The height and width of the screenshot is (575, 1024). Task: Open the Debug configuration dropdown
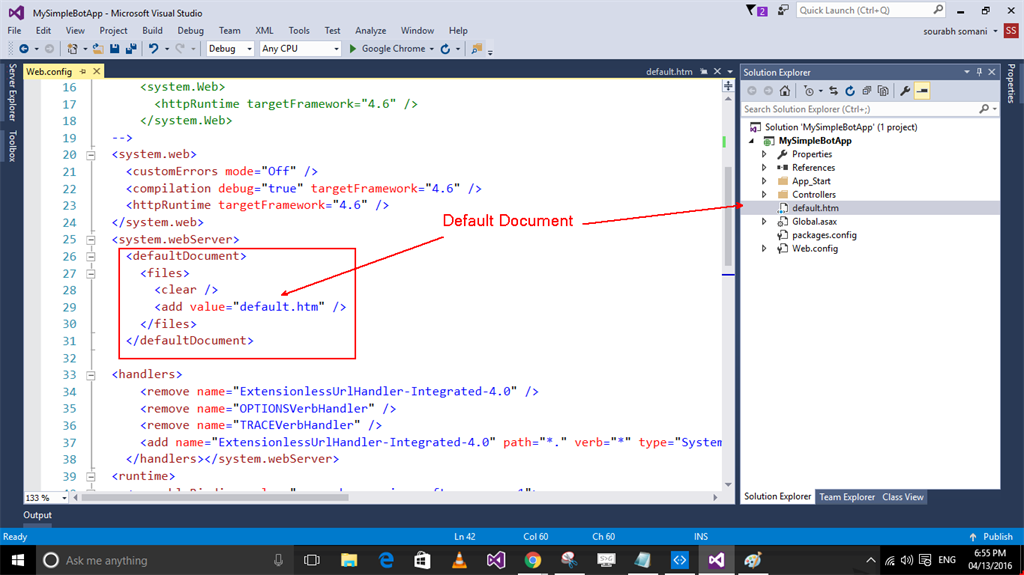click(229, 48)
